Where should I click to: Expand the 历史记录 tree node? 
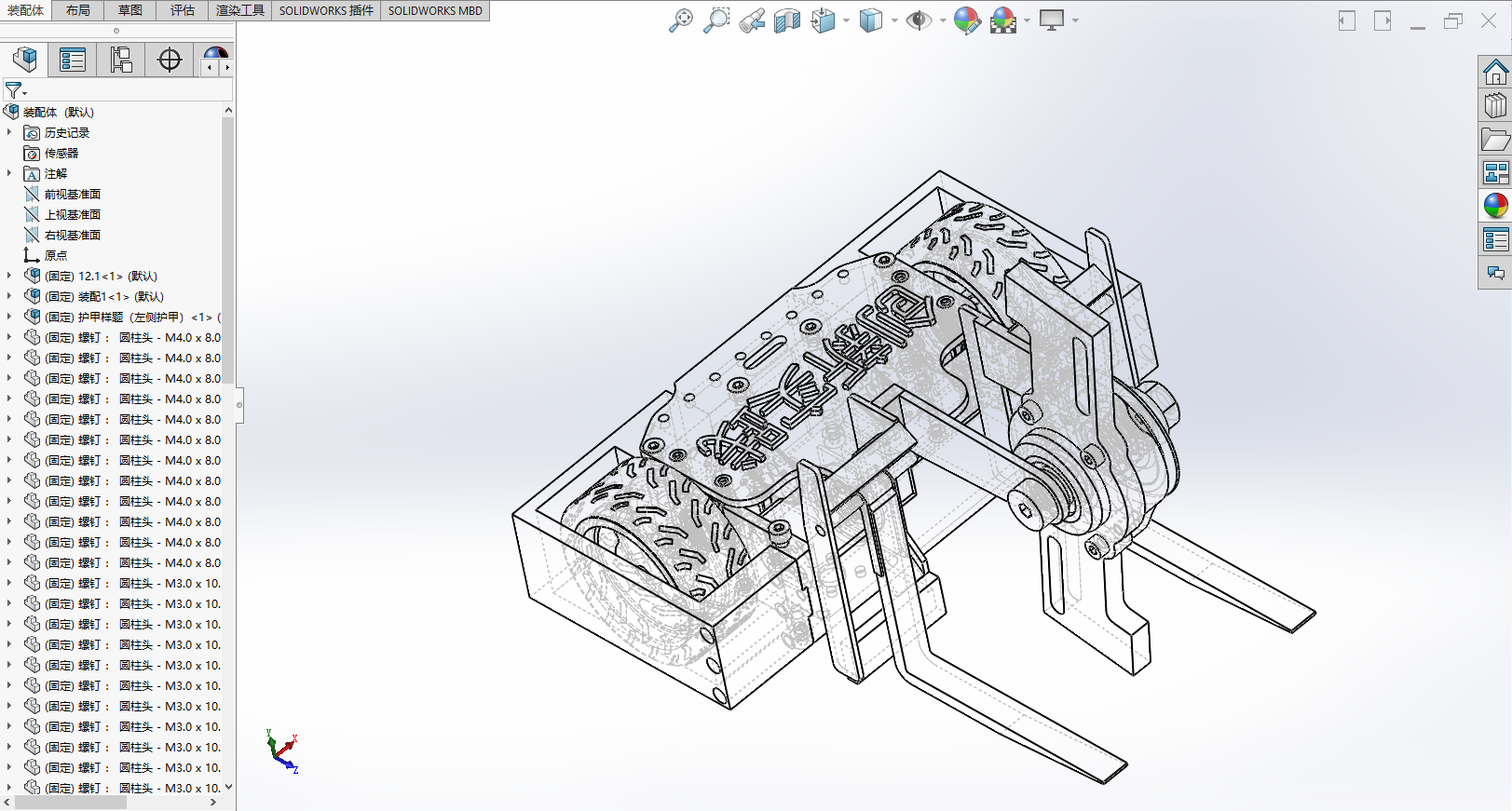(9, 132)
